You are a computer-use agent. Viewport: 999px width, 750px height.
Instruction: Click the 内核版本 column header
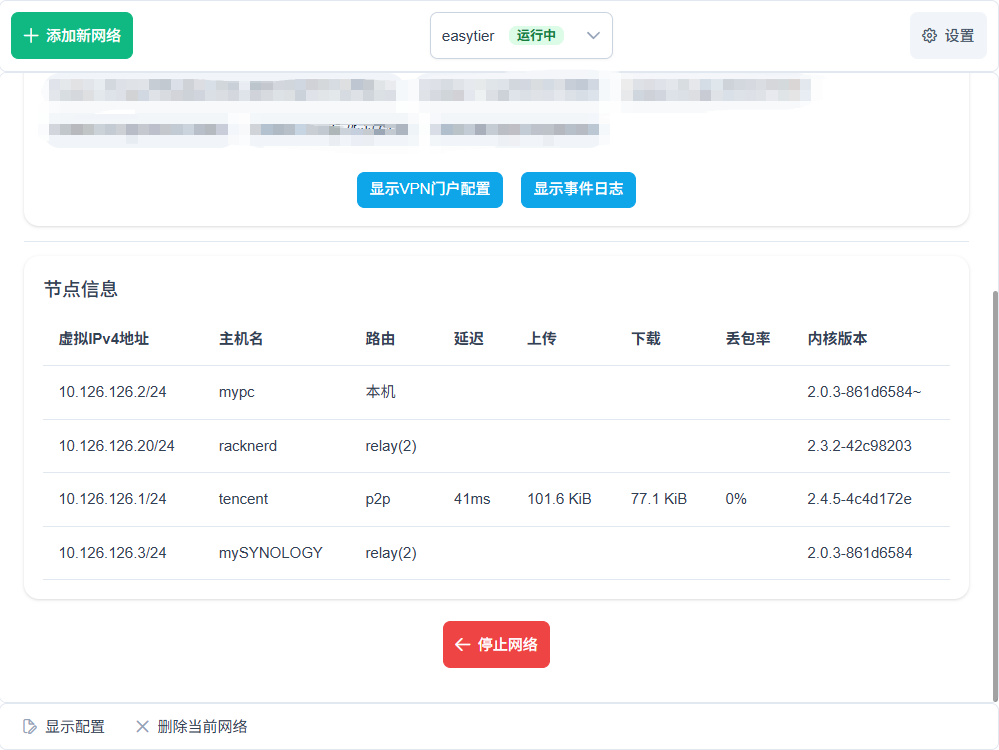click(x=837, y=339)
